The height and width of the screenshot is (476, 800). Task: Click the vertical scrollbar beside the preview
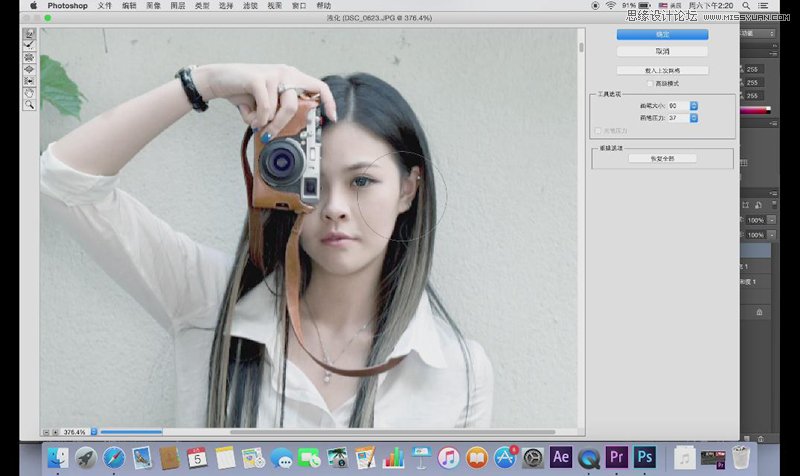[x=581, y=47]
